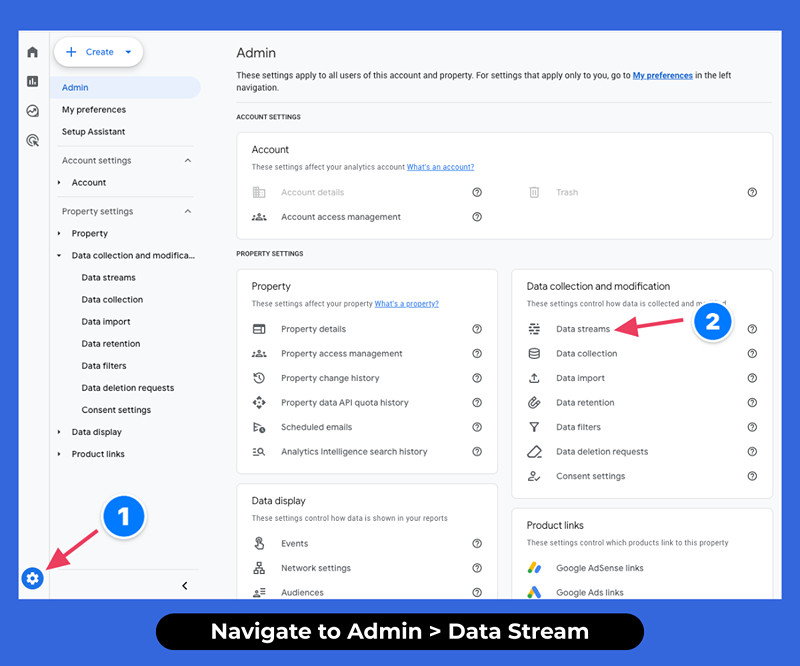Viewport: 800px width, 666px height.
Task: Collapse the side navigation with chevron
Action: click(x=185, y=586)
